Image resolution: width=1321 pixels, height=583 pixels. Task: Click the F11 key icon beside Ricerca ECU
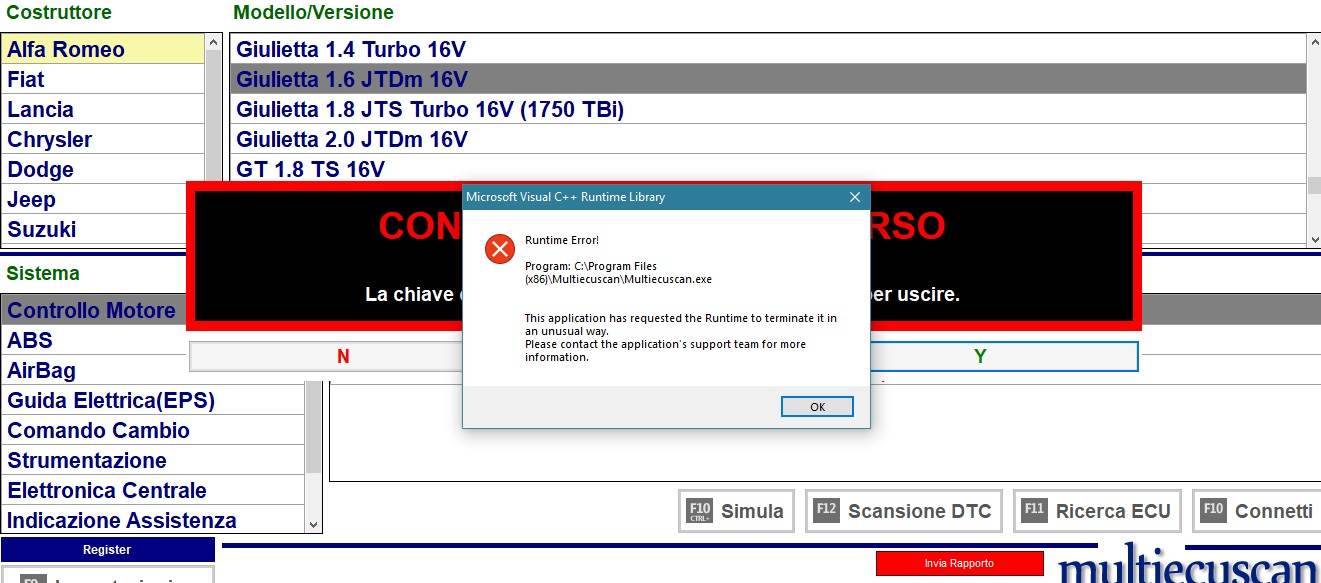[1034, 510]
